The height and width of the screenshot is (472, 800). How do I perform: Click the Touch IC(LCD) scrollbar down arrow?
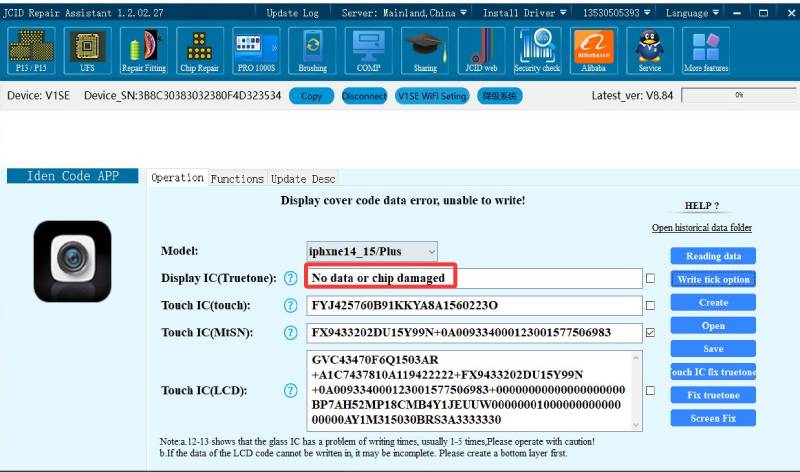[636, 425]
